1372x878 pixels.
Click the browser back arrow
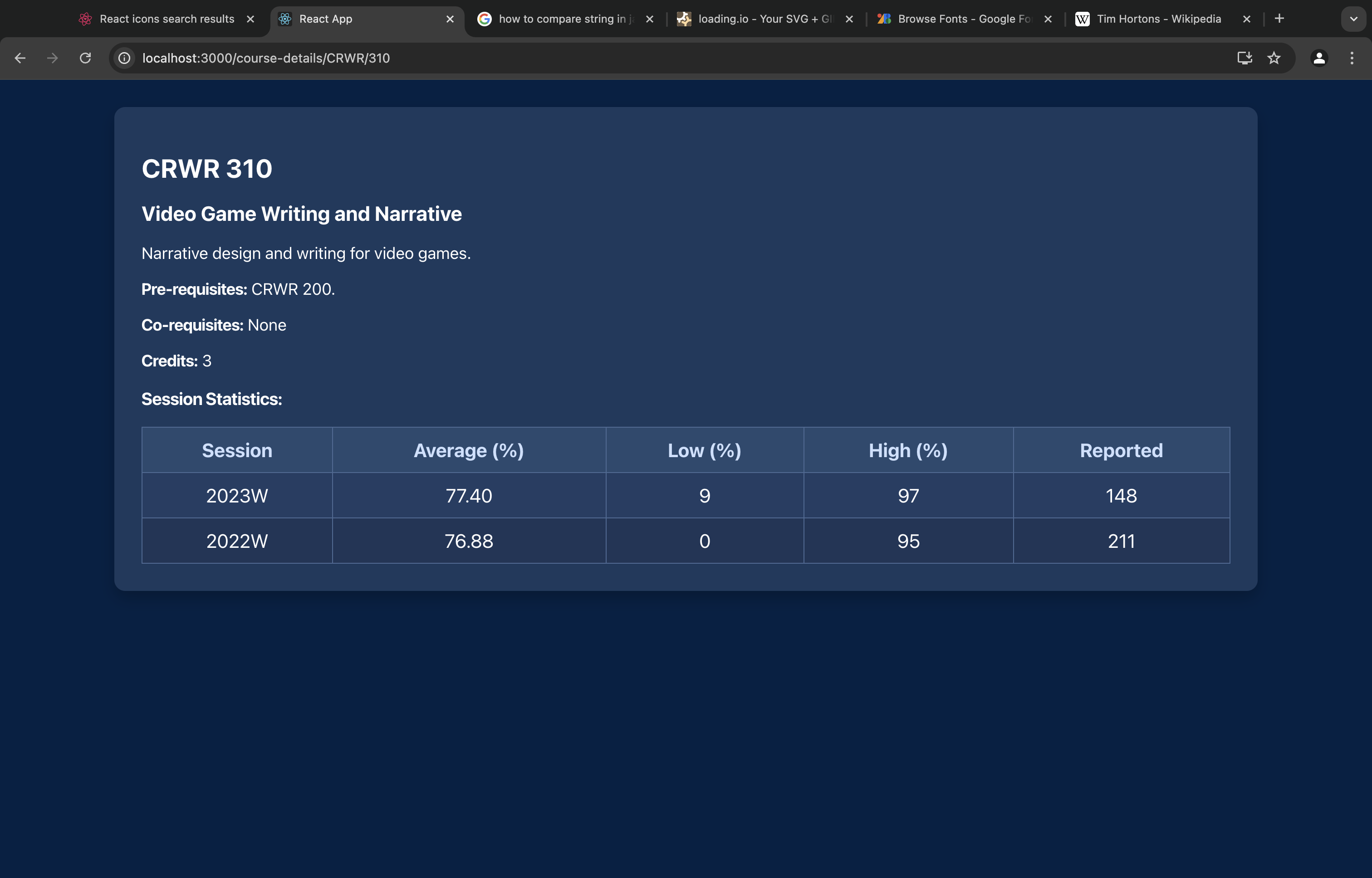(20, 58)
